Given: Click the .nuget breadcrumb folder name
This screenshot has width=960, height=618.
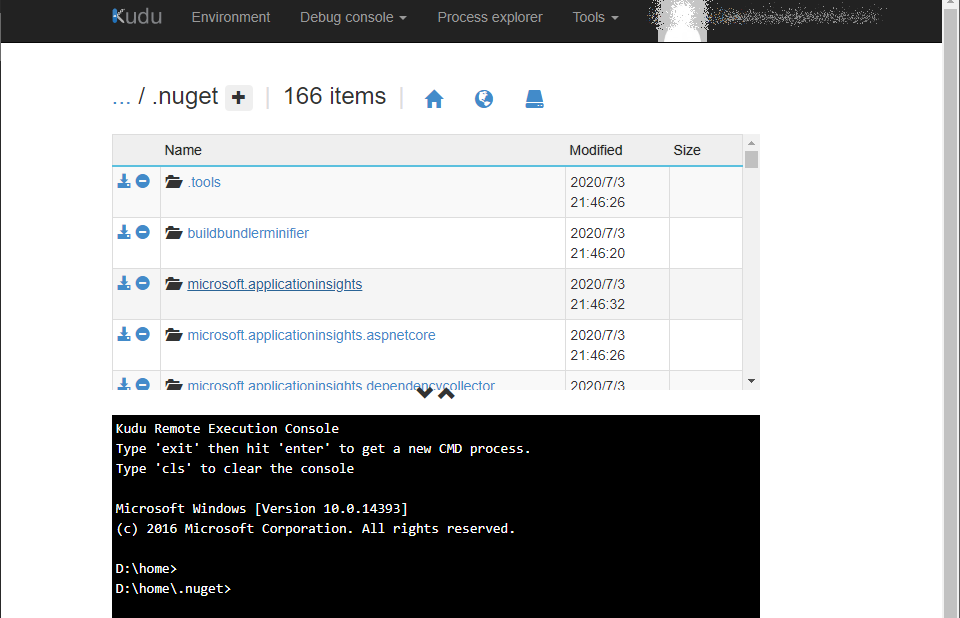Looking at the screenshot, I should (x=185, y=97).
